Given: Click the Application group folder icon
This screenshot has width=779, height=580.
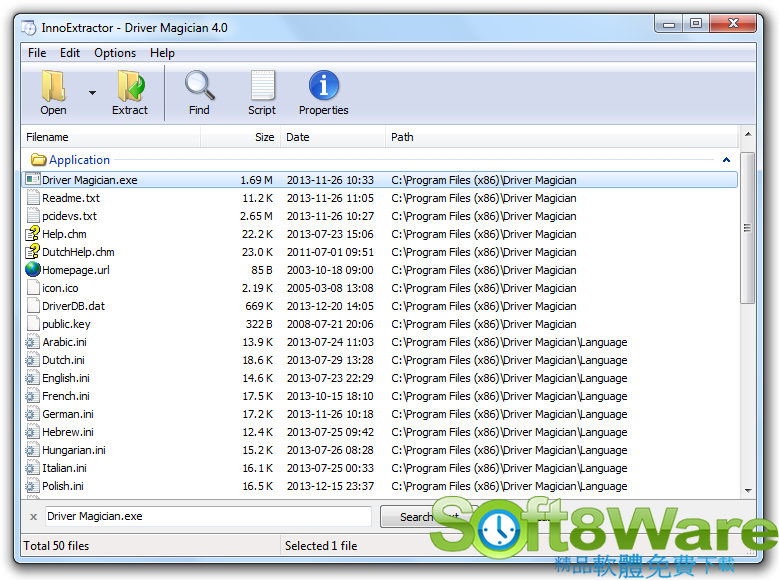Looking at the screenshot, I should (38, 160).
